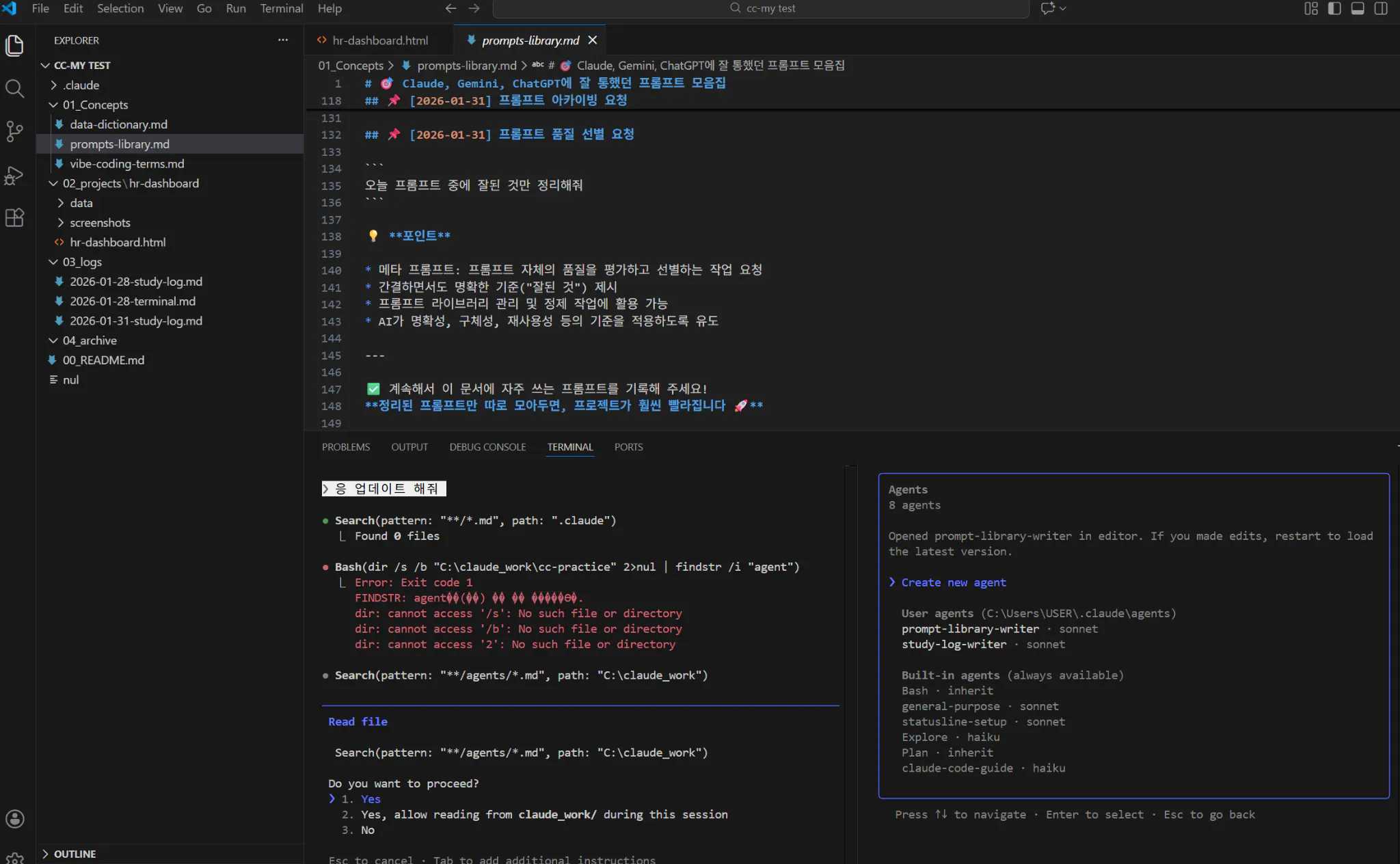Select the TERMINAL panel tab

coord(570,447)
